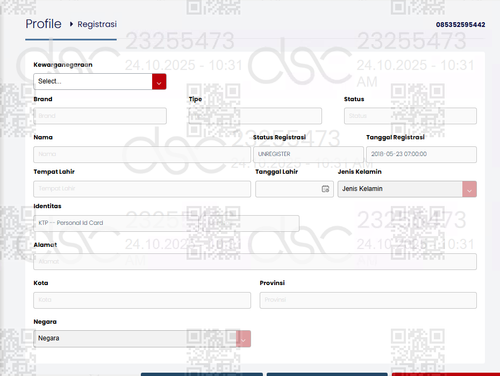Screen dimensions: 500x376
Task: Click the Registrasi breadcrumb item
Action: [x=97, y=24]
